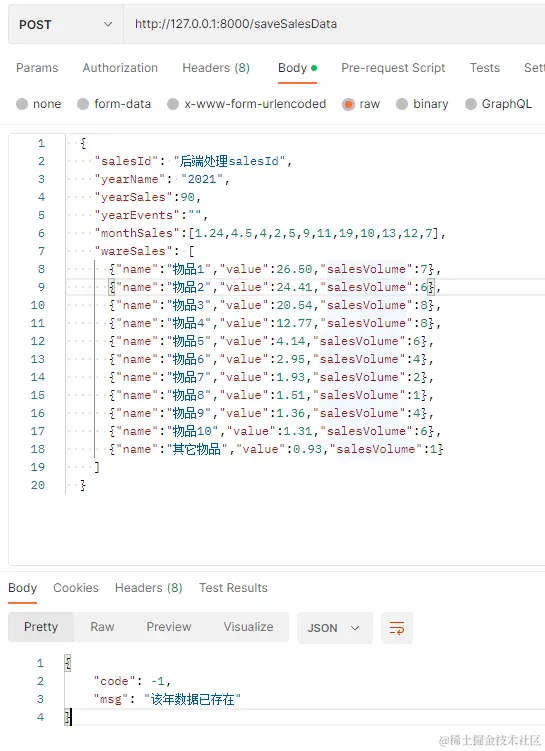545x751 pixels.
Task: Click the response -1 code value
Action: point(158,681)
